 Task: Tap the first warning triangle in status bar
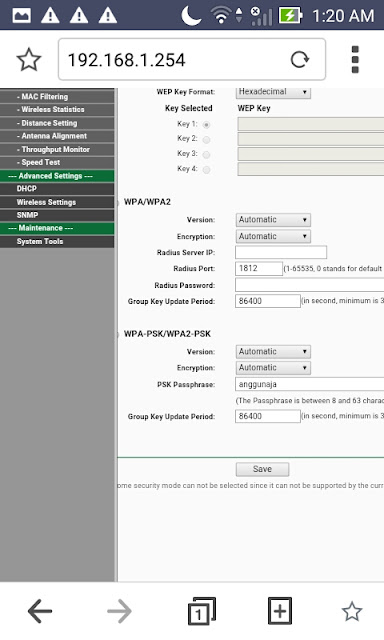51,16
